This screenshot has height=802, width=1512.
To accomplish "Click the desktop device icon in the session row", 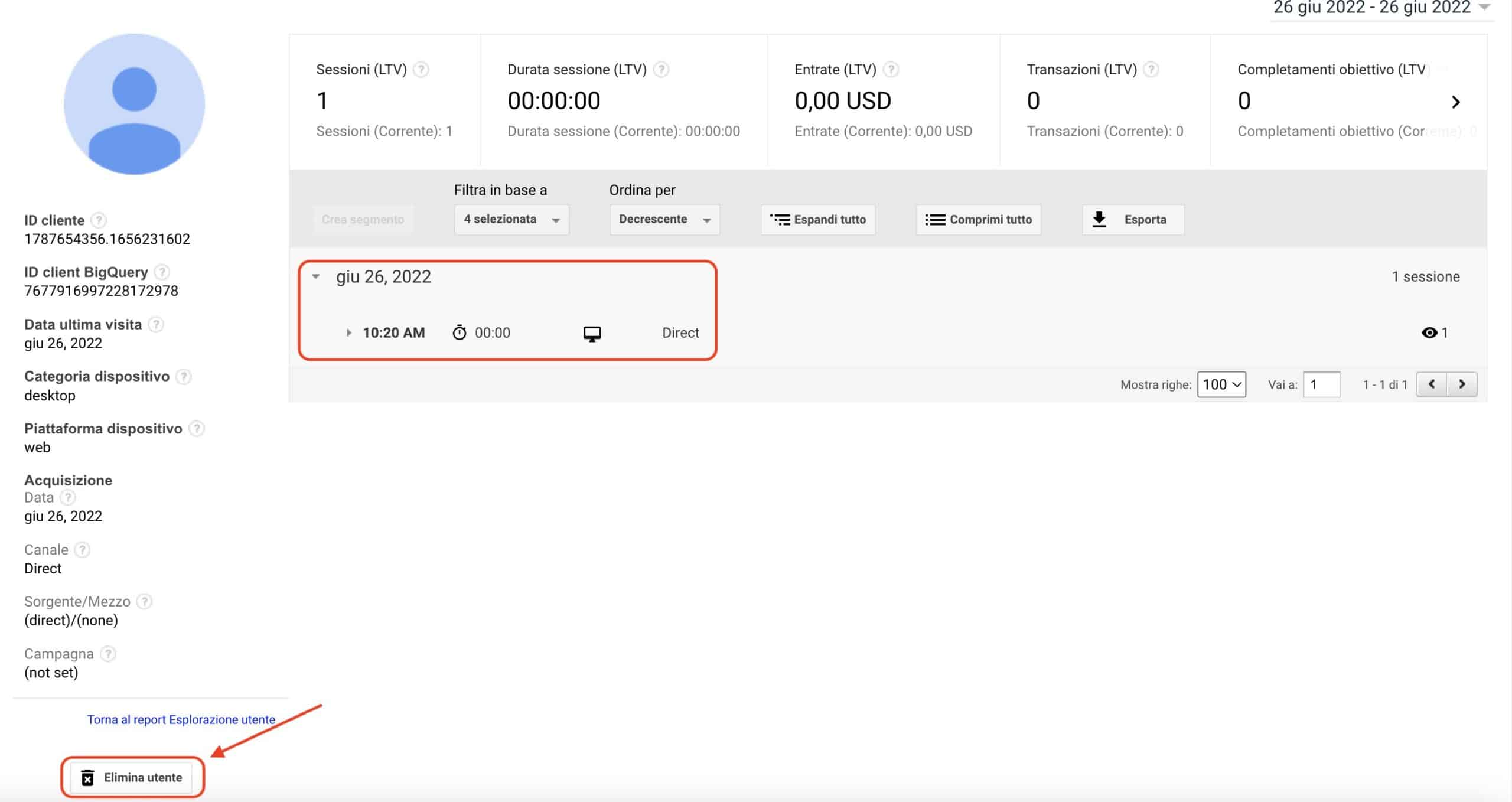I will [x=592, y=332].
